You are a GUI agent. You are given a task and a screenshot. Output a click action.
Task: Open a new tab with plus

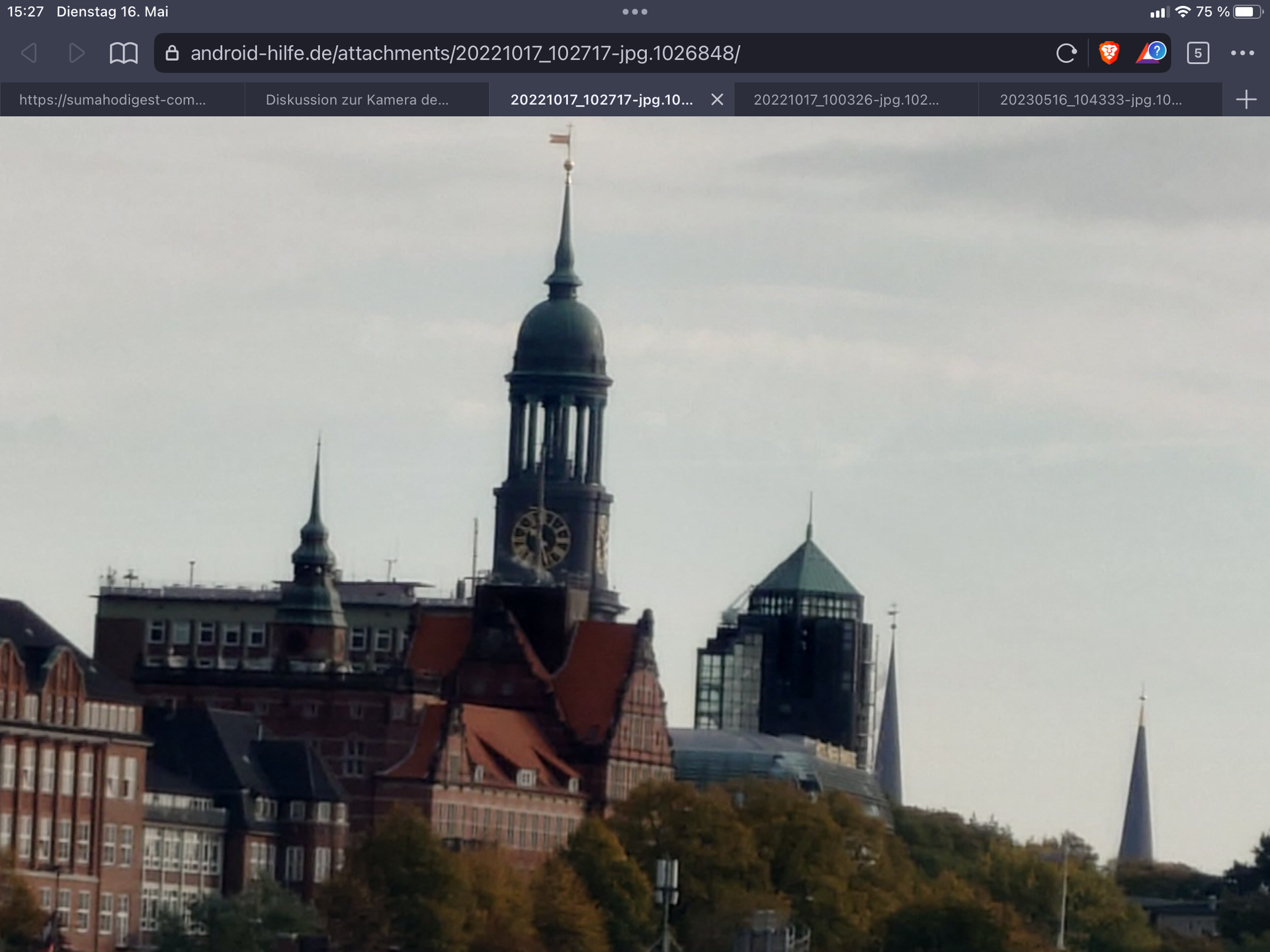point(1246,100)
